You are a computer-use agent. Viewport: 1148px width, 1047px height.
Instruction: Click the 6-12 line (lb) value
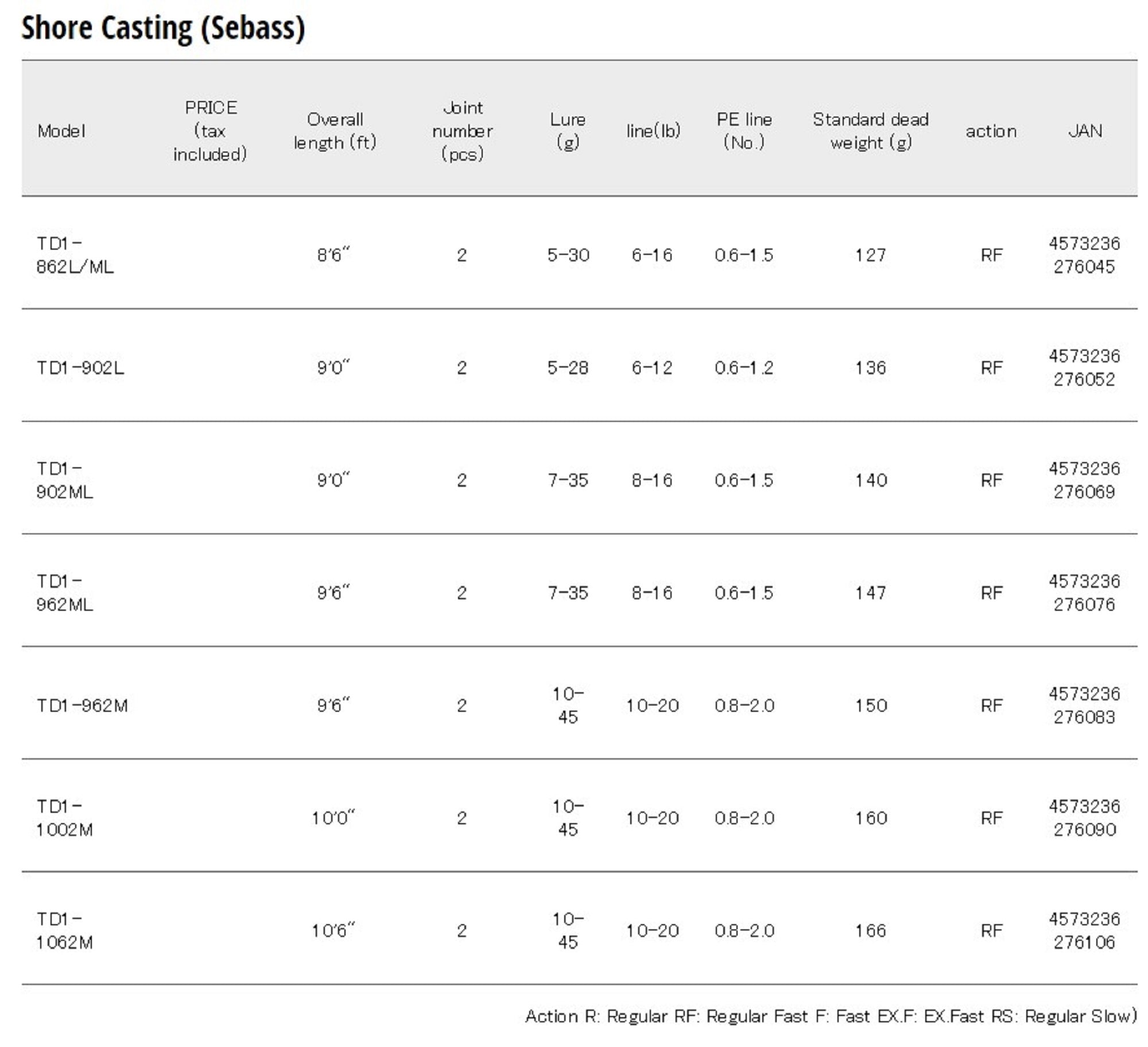(652, 367)
